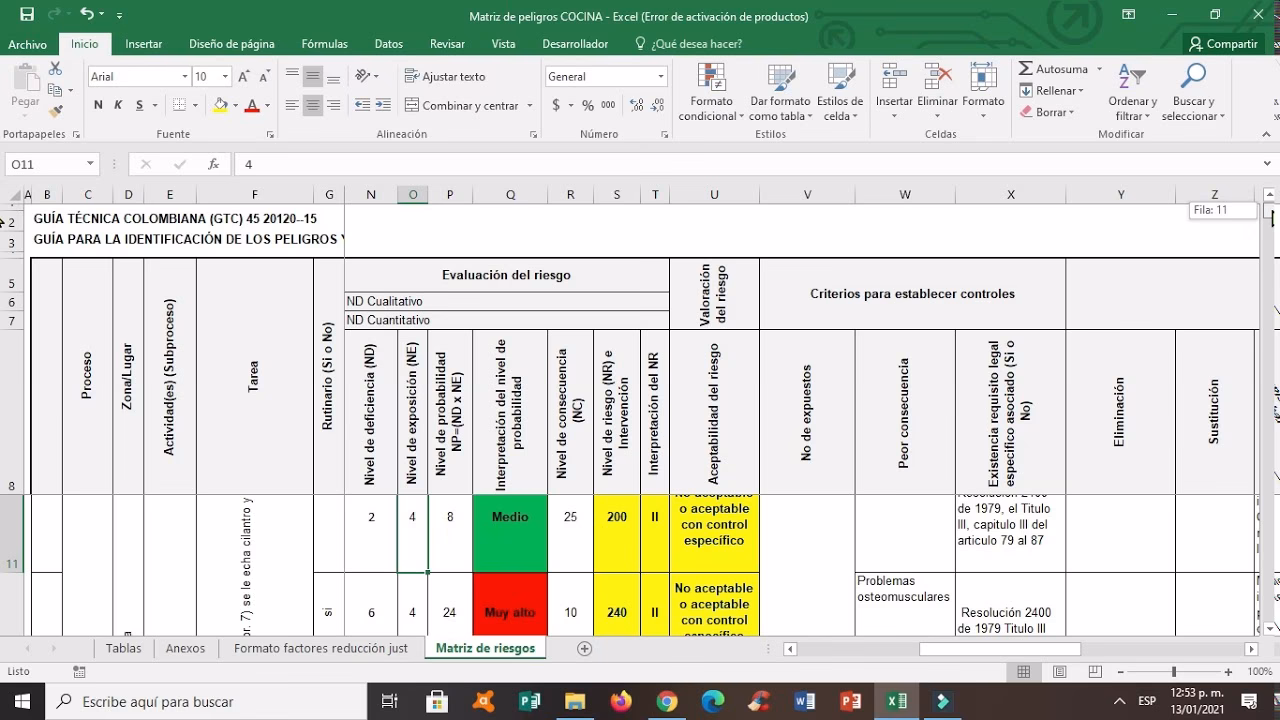The width and height of the screenshot is (1280, 720).
Task: Click the Insertar celdas icon
Action: (894, 78)
